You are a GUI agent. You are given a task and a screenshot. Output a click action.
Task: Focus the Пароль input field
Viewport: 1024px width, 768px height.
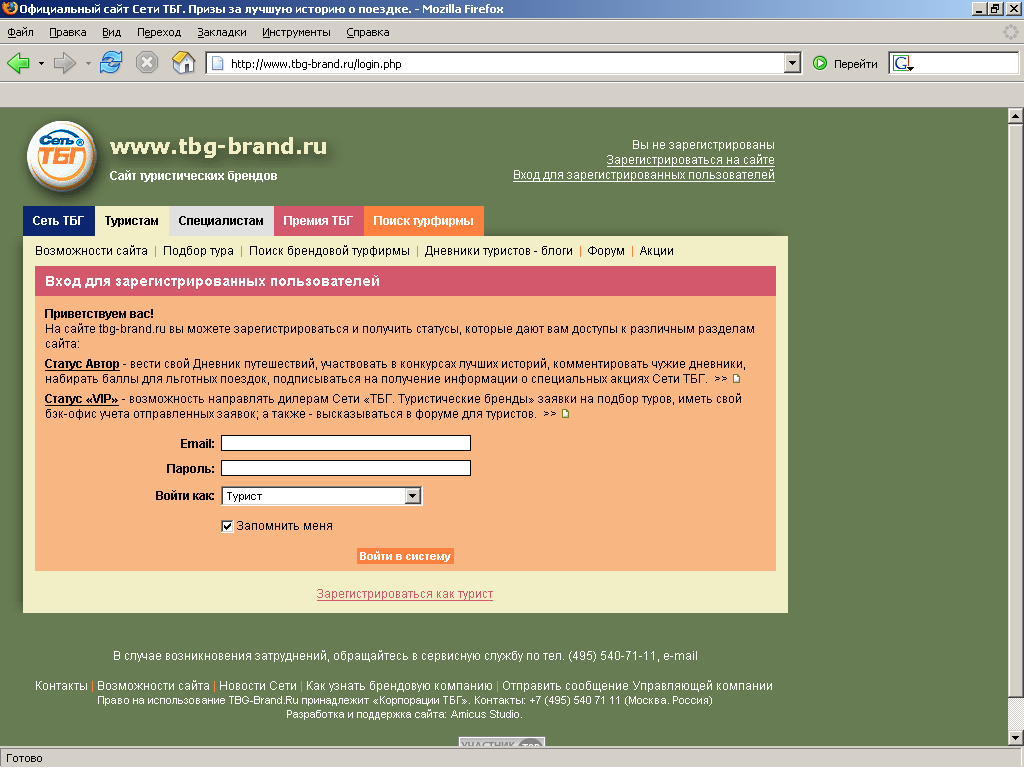click(x=345, y=468)
